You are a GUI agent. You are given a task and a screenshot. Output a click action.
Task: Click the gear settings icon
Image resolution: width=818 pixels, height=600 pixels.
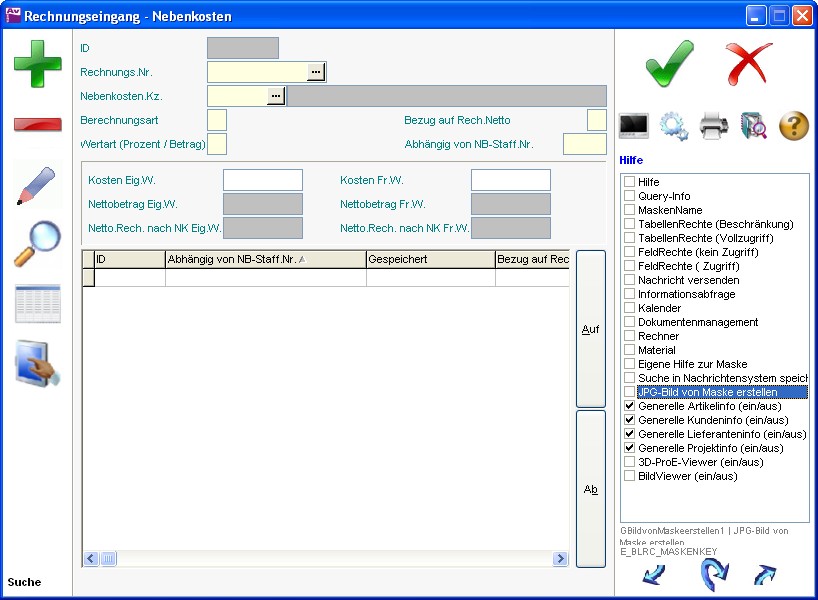pyautogui.click(x=673, y=126)
